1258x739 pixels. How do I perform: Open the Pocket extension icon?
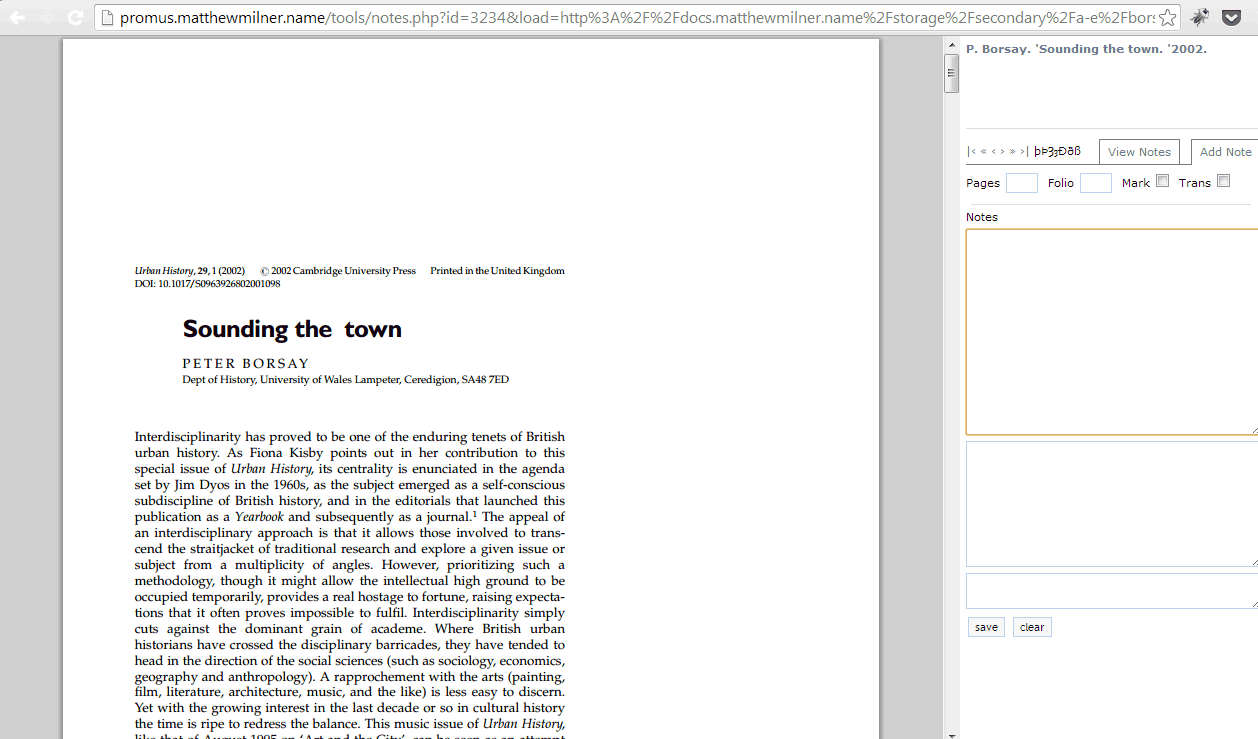point(1233,17)
